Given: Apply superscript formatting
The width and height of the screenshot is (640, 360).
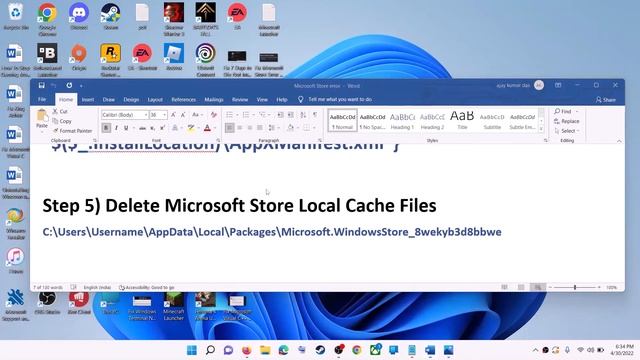Looking at the screenshot, I should 162,128.
